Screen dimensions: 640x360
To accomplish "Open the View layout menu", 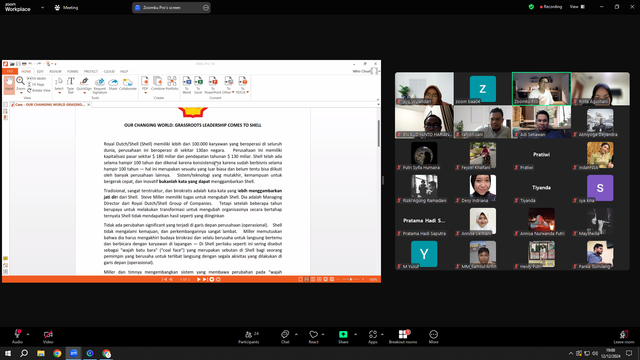I will click(x=577, y=7).
